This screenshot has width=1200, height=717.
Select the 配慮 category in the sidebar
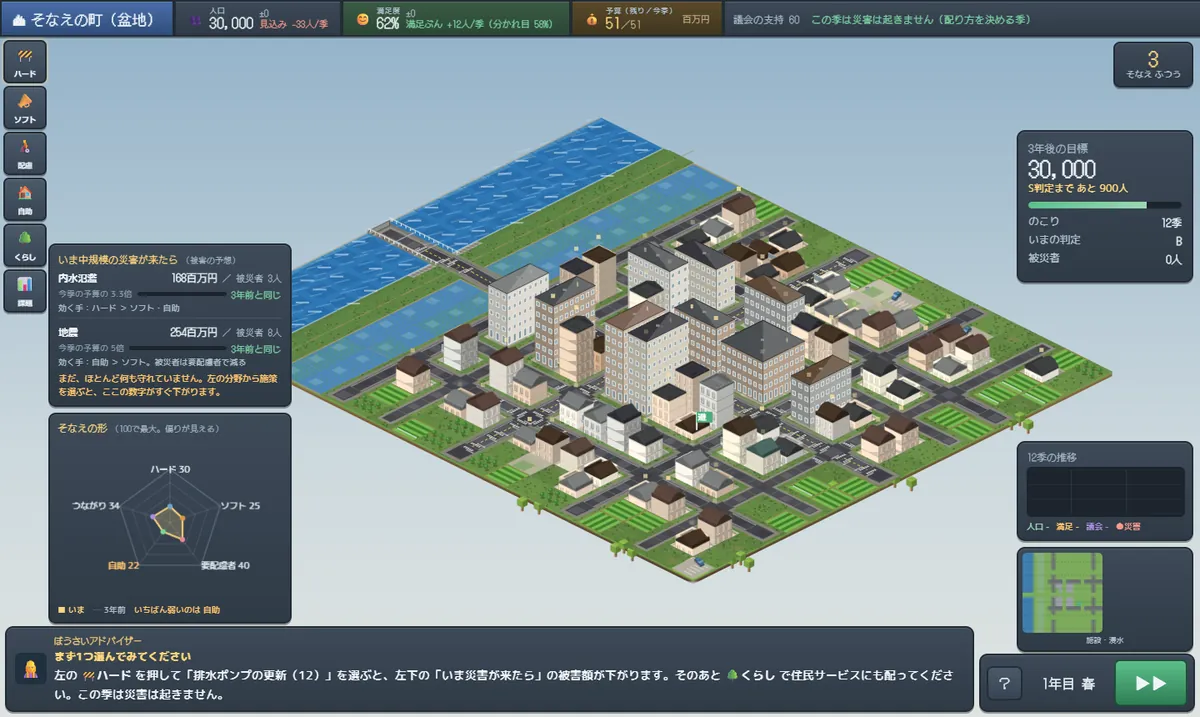24,153
